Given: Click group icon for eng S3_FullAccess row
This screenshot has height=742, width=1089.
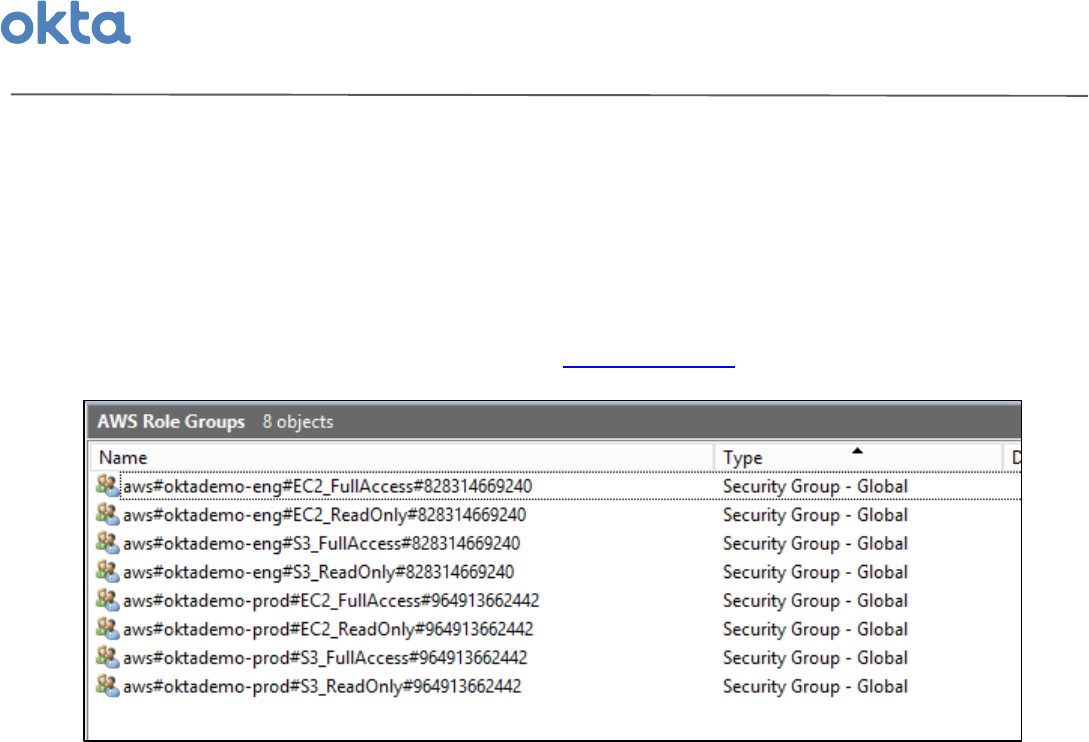Looking at the screenshot, I should click(x=108, y=543).
